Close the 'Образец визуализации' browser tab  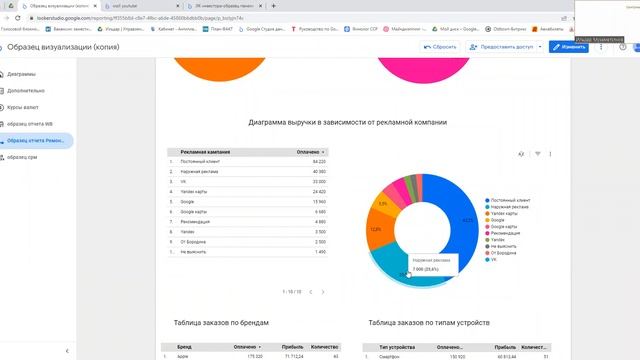95,6
